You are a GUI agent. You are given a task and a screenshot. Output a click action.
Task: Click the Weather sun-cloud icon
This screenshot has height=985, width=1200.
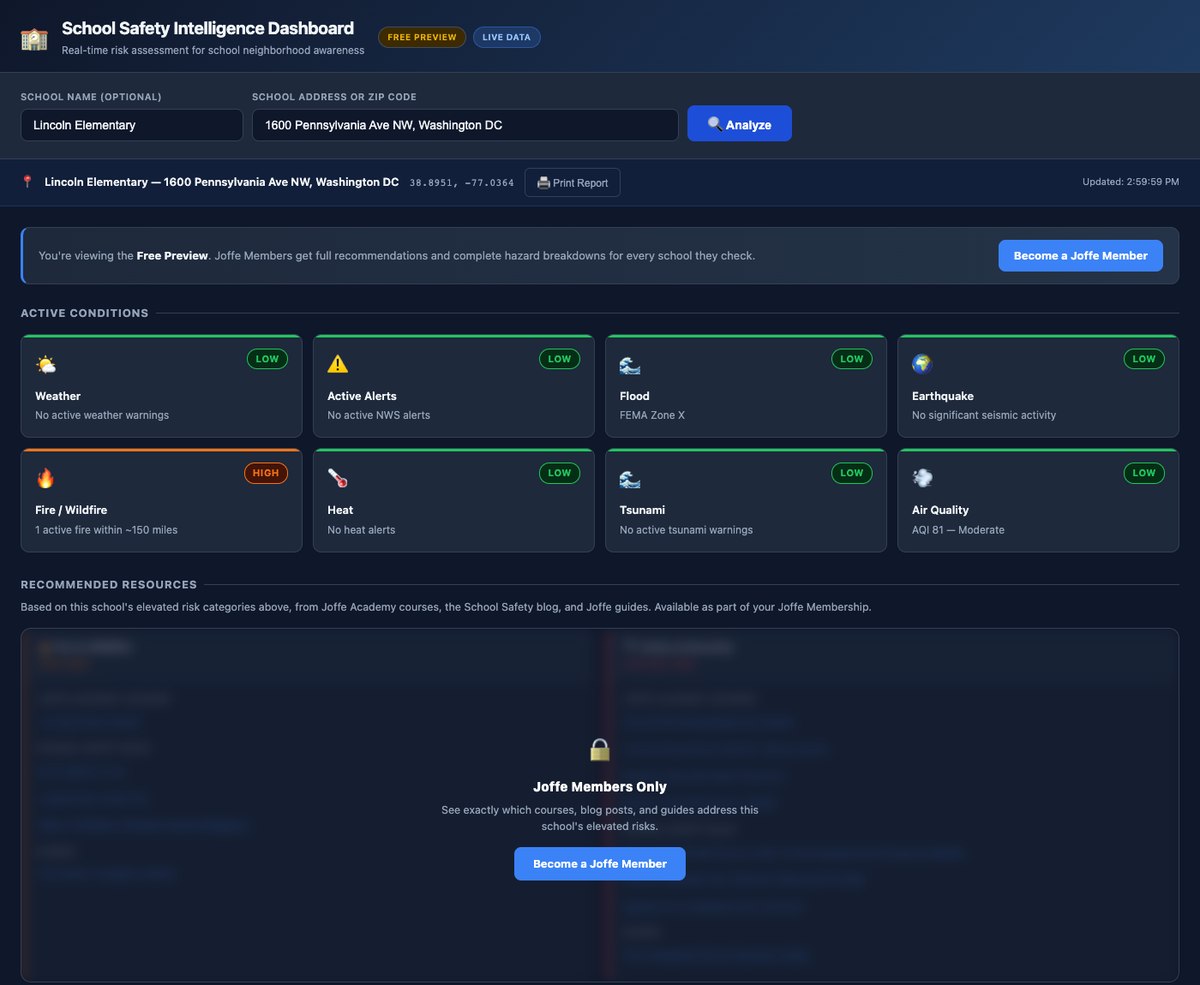[46, 365]
